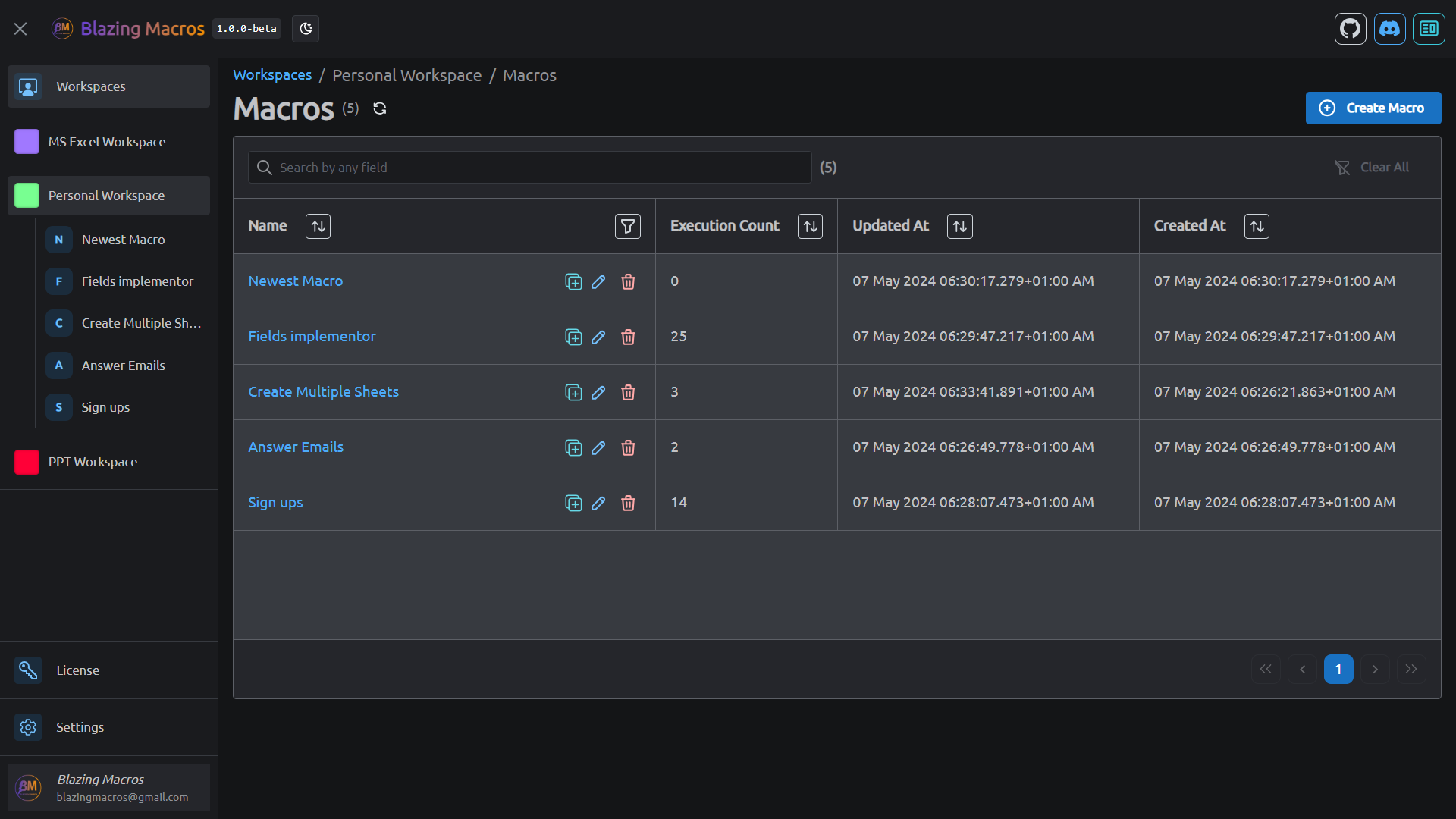
Task: Delete Sign ups macro
Action: [628, 504]
